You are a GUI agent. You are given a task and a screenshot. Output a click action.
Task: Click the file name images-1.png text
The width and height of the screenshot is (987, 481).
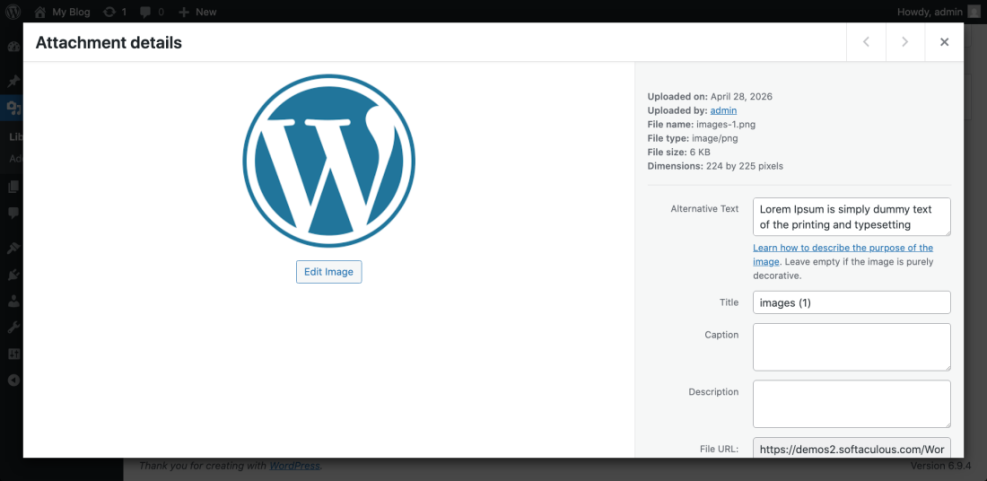coord(726,124)
